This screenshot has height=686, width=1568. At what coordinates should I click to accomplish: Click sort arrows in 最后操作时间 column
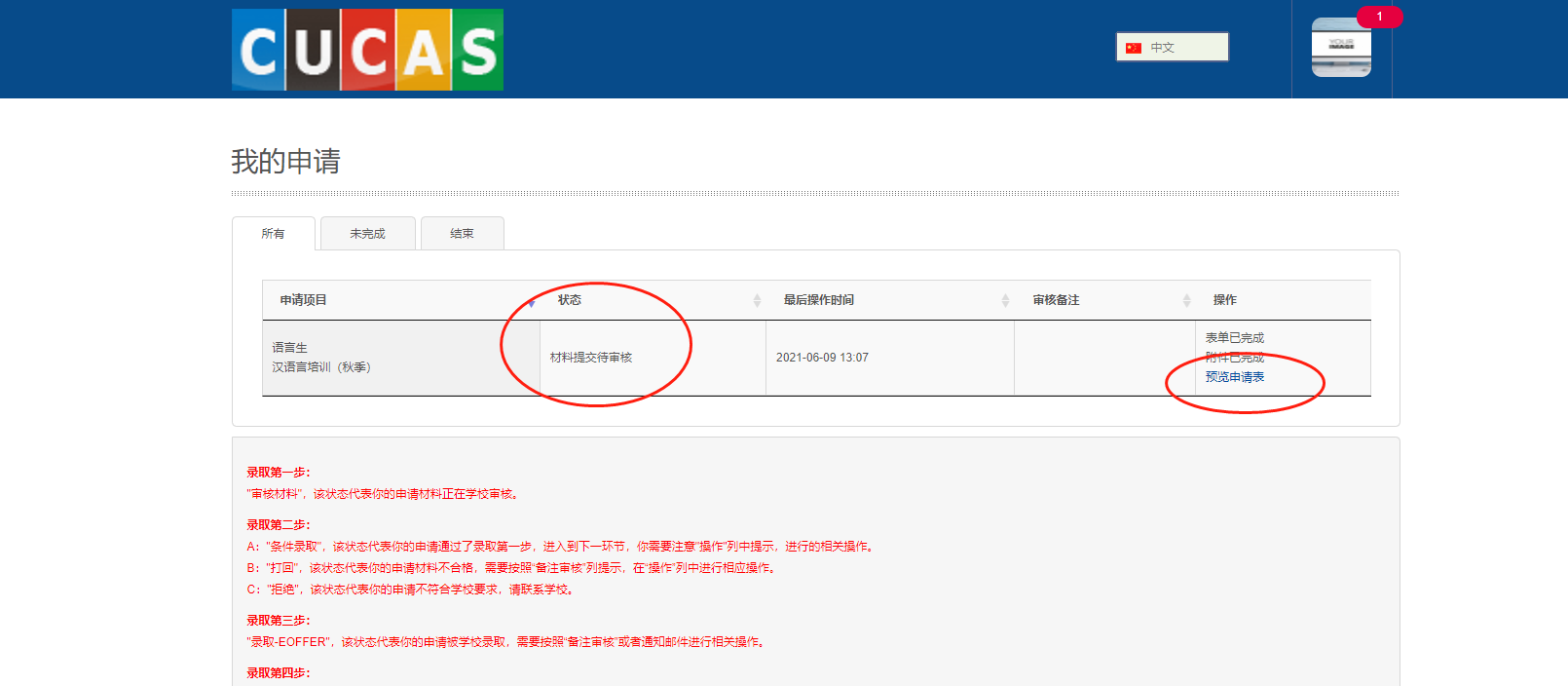(1005, 301)
